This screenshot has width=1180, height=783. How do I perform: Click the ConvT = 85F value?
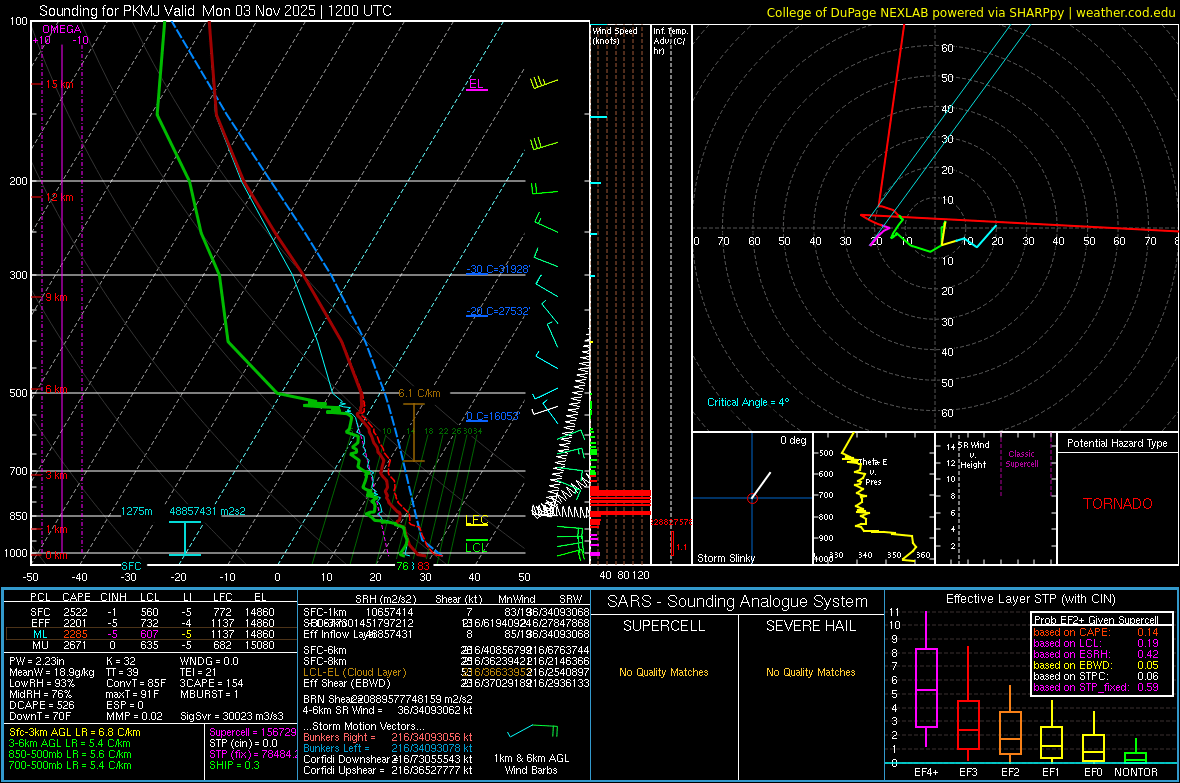[136, 683]
